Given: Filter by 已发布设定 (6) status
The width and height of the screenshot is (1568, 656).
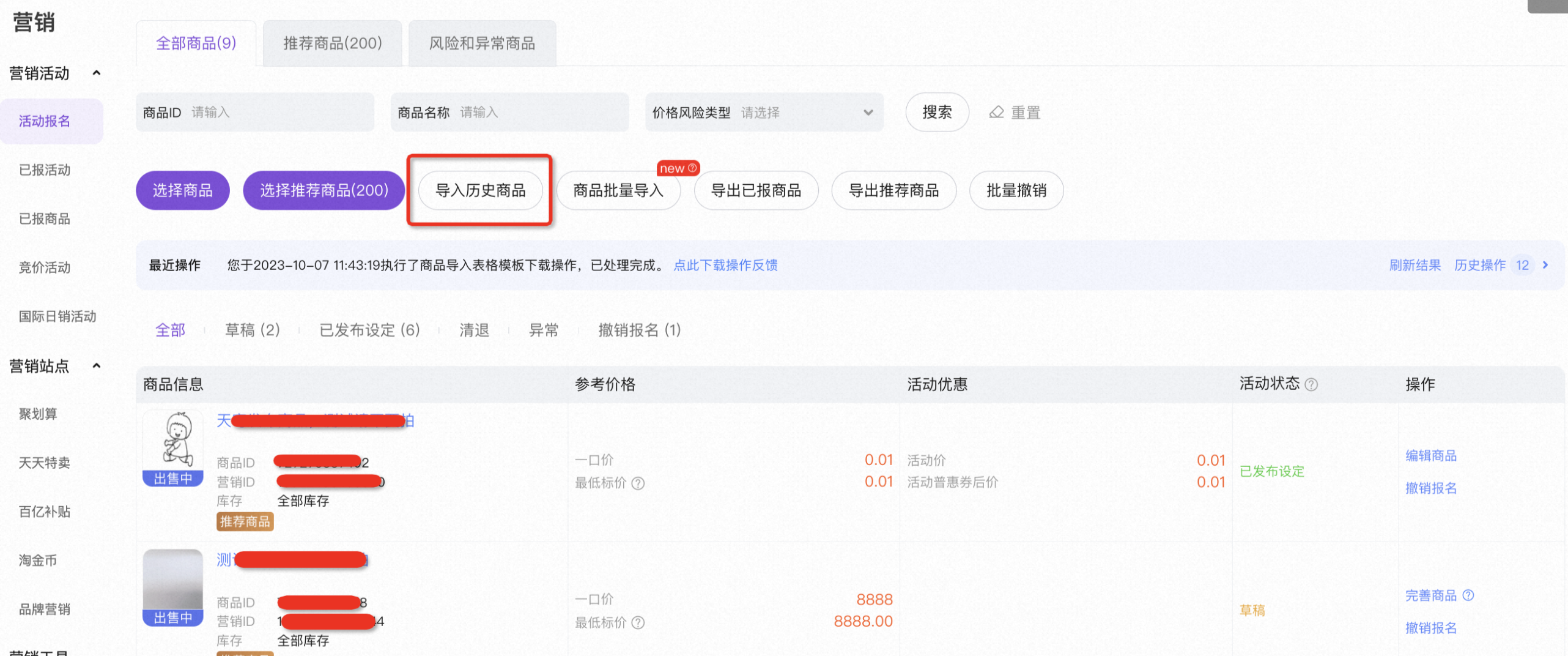Looking at the screenshot, I should tap(369, 330).
